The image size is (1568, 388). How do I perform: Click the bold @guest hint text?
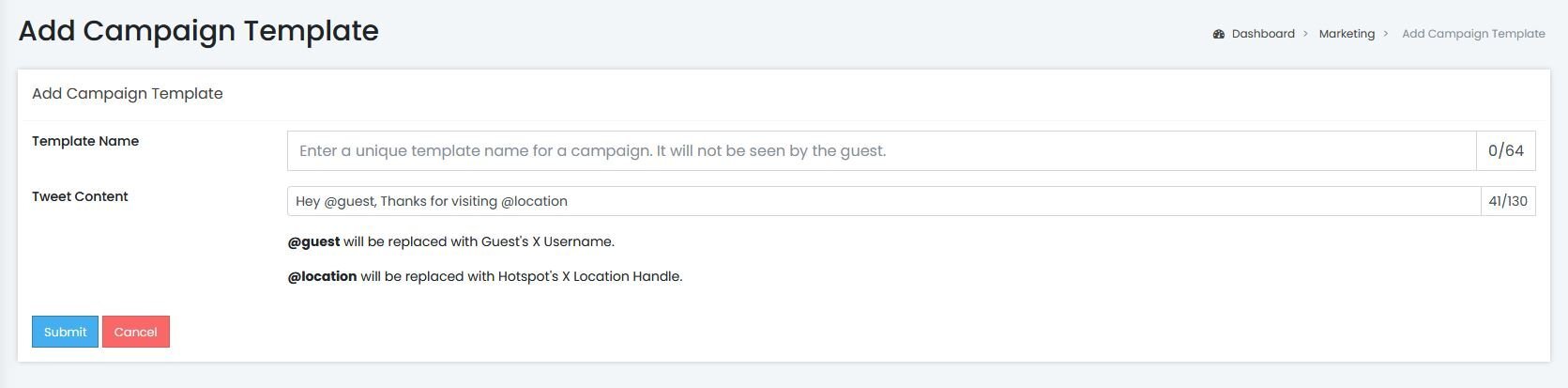point(313,241)
